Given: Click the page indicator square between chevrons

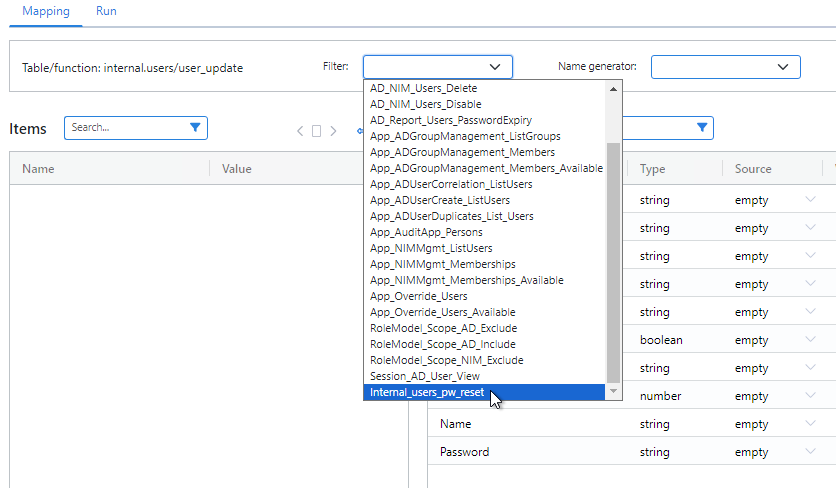Looking at the screenshot, I should [316, 131].
